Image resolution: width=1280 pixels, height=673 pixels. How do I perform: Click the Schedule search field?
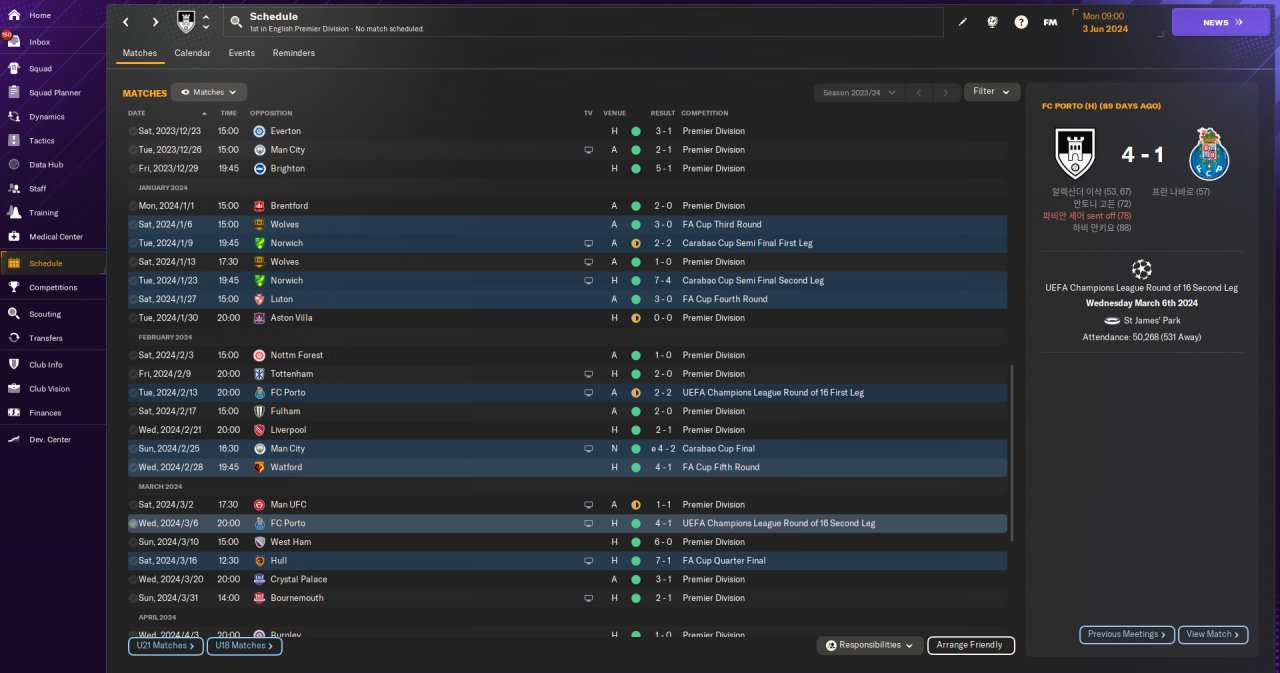583,22
